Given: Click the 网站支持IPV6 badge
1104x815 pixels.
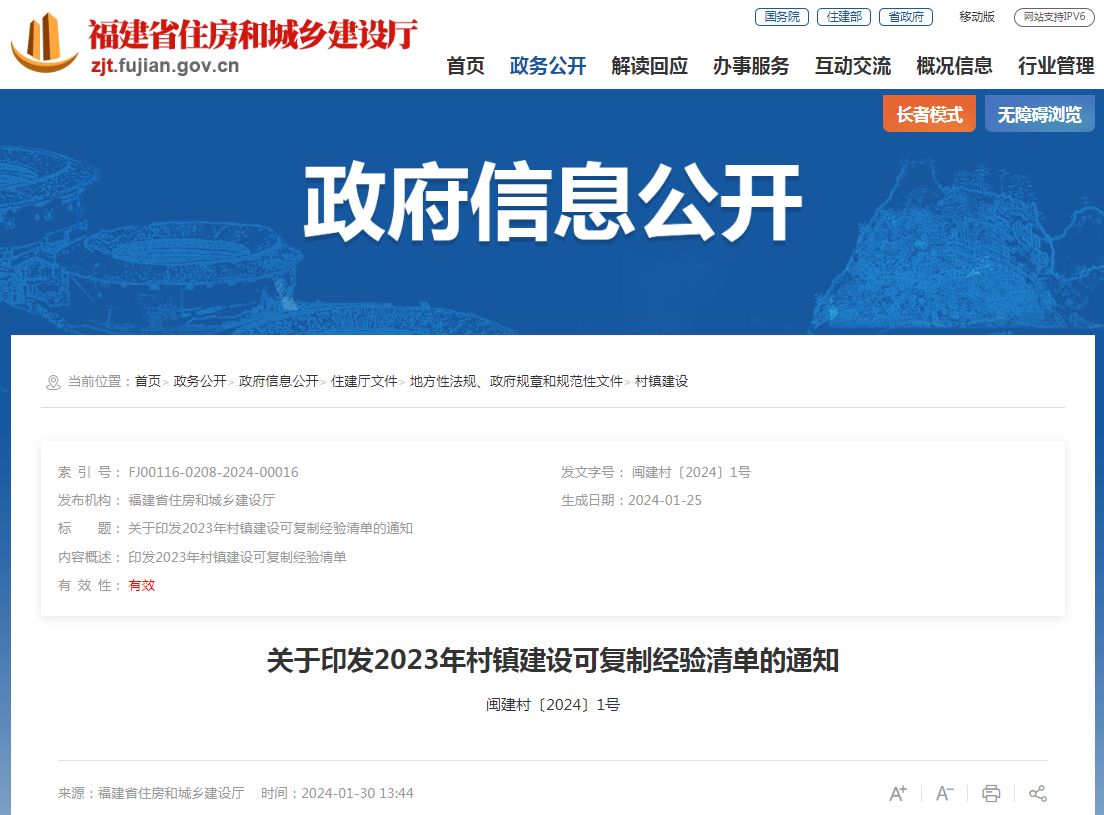Looking at the screenshot, I should pos(1054,17).
